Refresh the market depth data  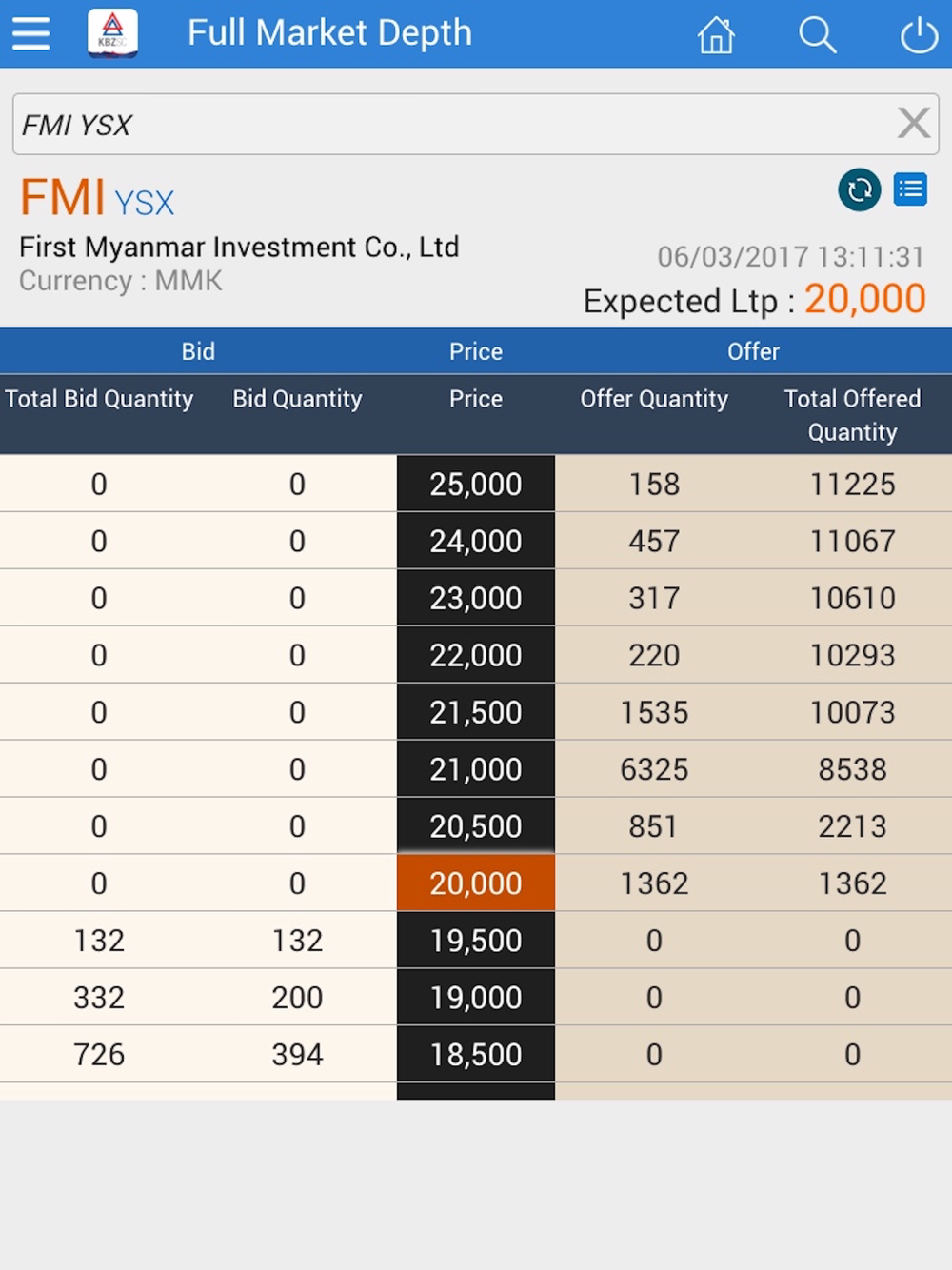click(x=859, y=189)
